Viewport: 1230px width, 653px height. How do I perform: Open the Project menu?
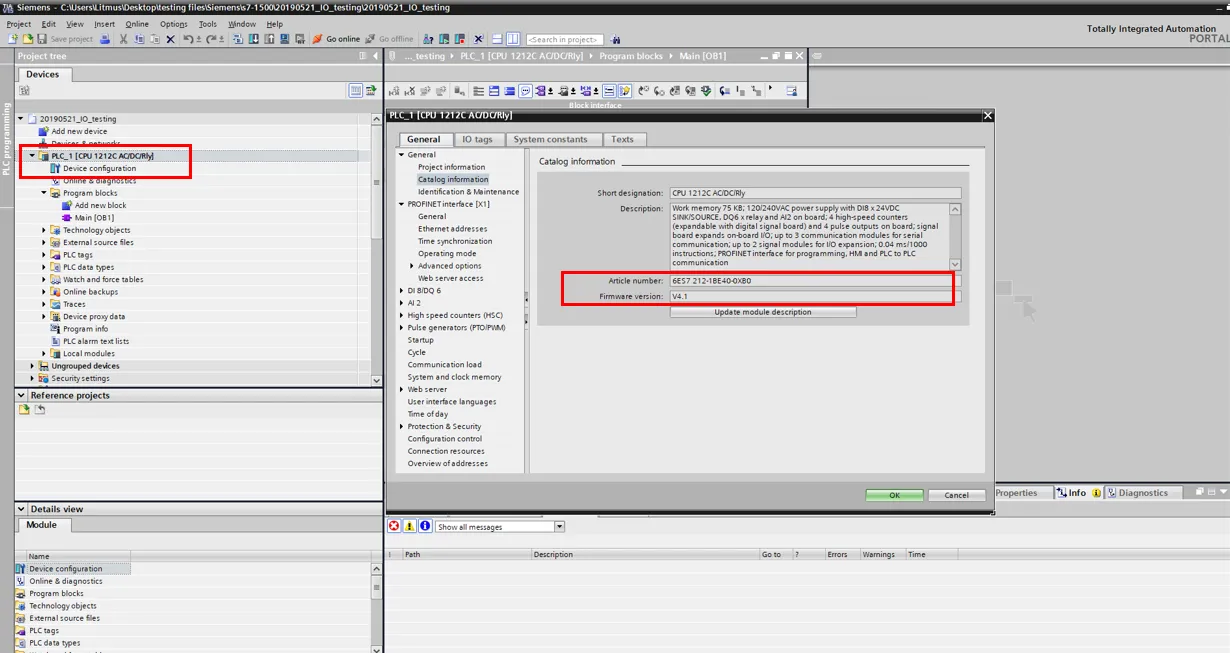pos(19,24)
